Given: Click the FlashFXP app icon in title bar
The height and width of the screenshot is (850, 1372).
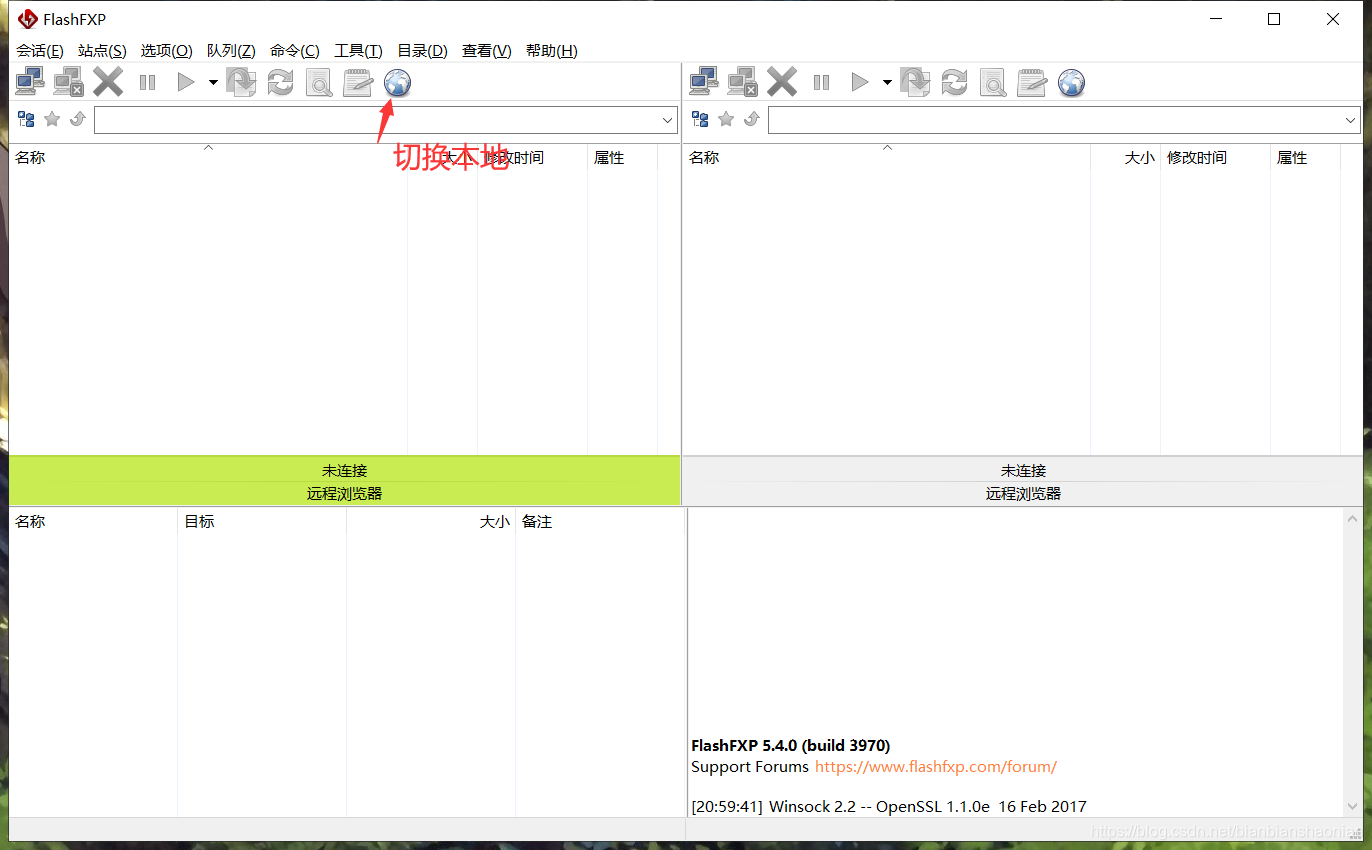Looking at the screenshot, I should point(27,19).
